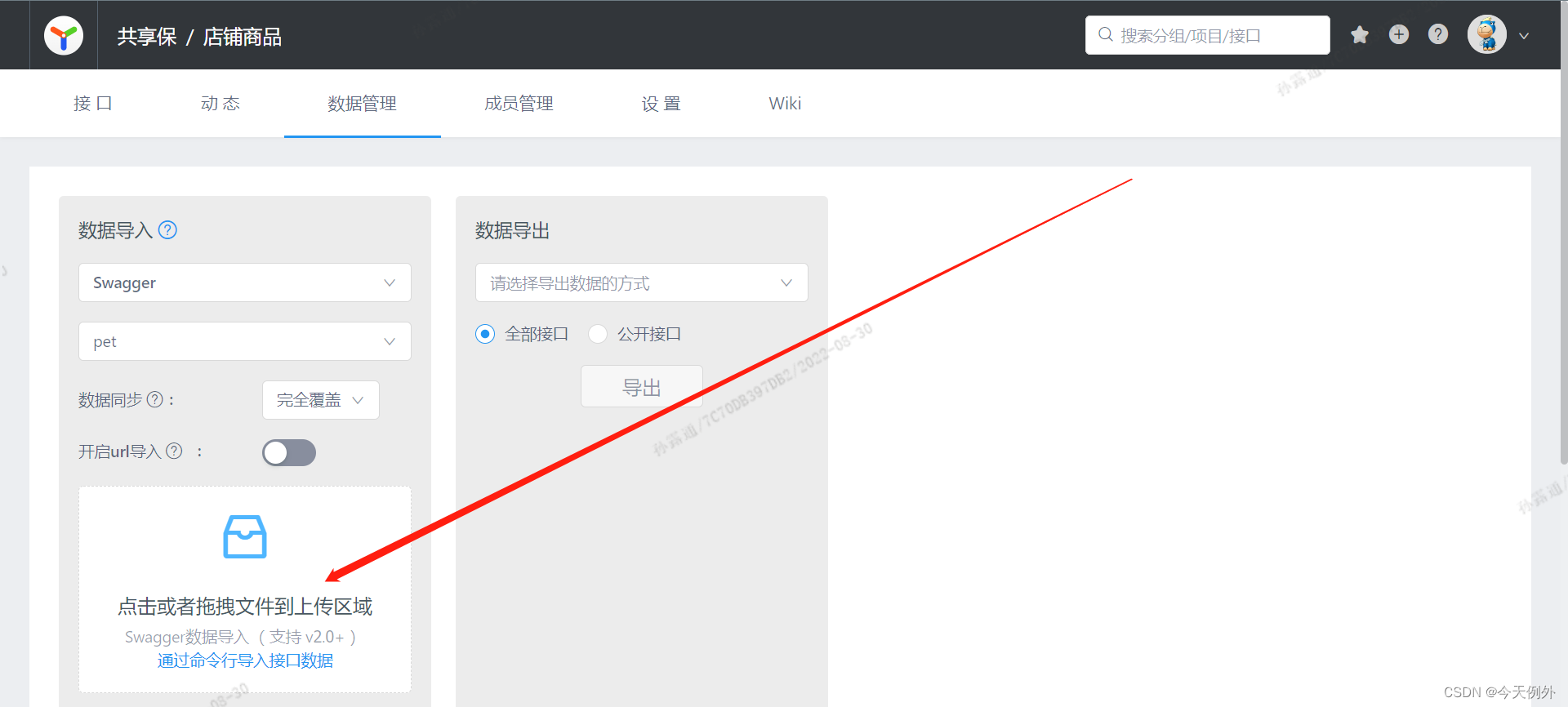This screenshot has height=707, width=1568.
Task: Open the 完全覆盖 sync mode dropdown
Action: click(321, 400)
